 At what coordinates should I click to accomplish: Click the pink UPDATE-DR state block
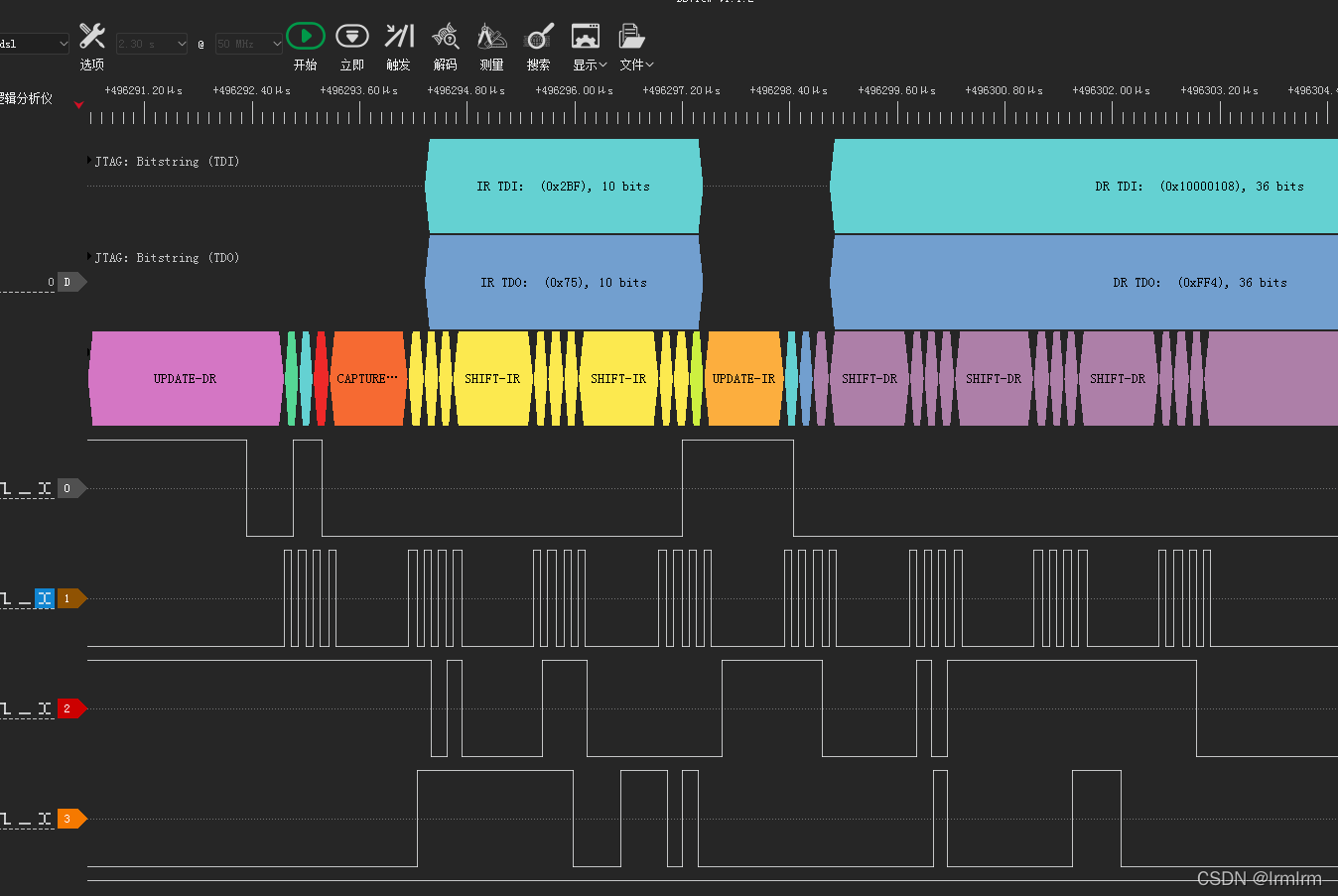[x=186, y=378]
